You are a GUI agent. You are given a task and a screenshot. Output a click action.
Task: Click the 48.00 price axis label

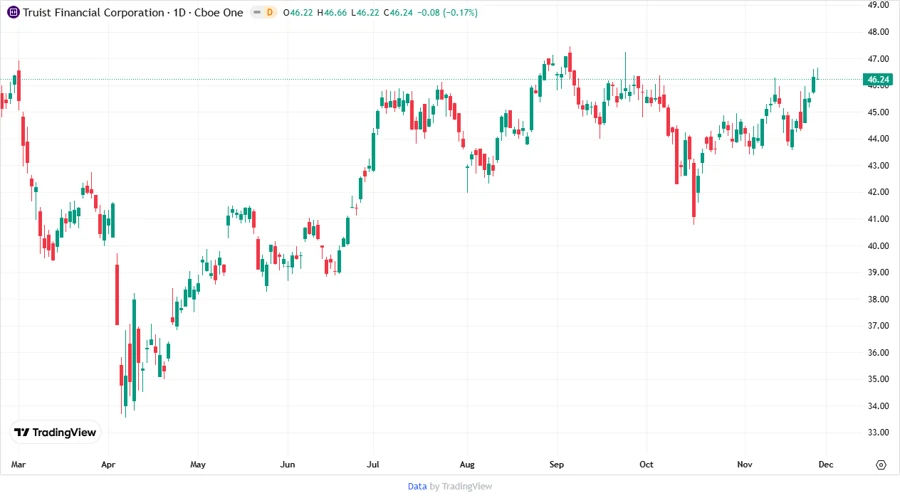pyautogui.click(x=878, y=32)
